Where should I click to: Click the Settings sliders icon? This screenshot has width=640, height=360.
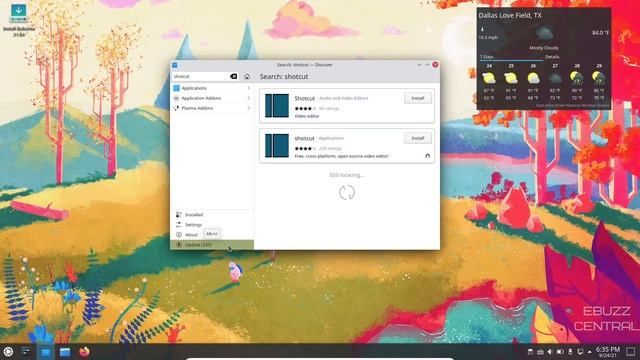tap(178, 225)
